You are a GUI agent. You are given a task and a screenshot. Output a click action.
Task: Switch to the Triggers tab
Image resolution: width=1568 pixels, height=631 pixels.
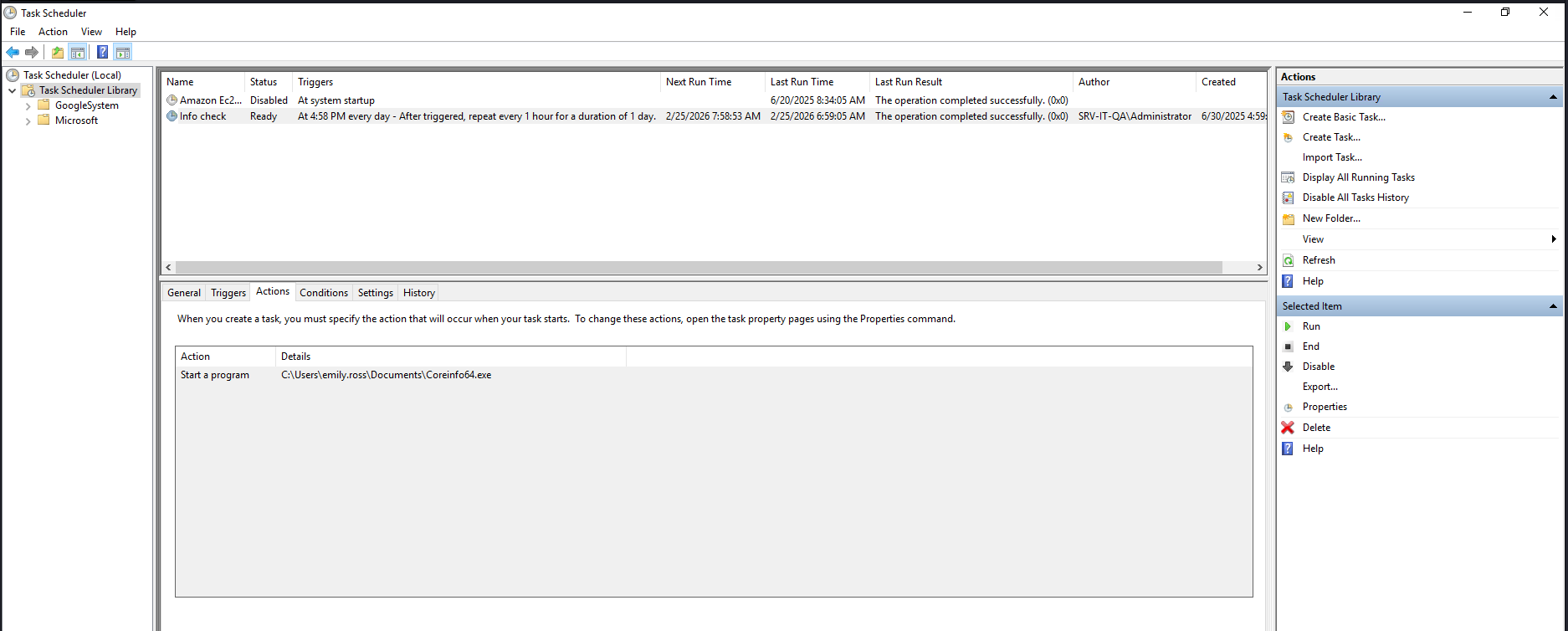[x=228, y=293]
